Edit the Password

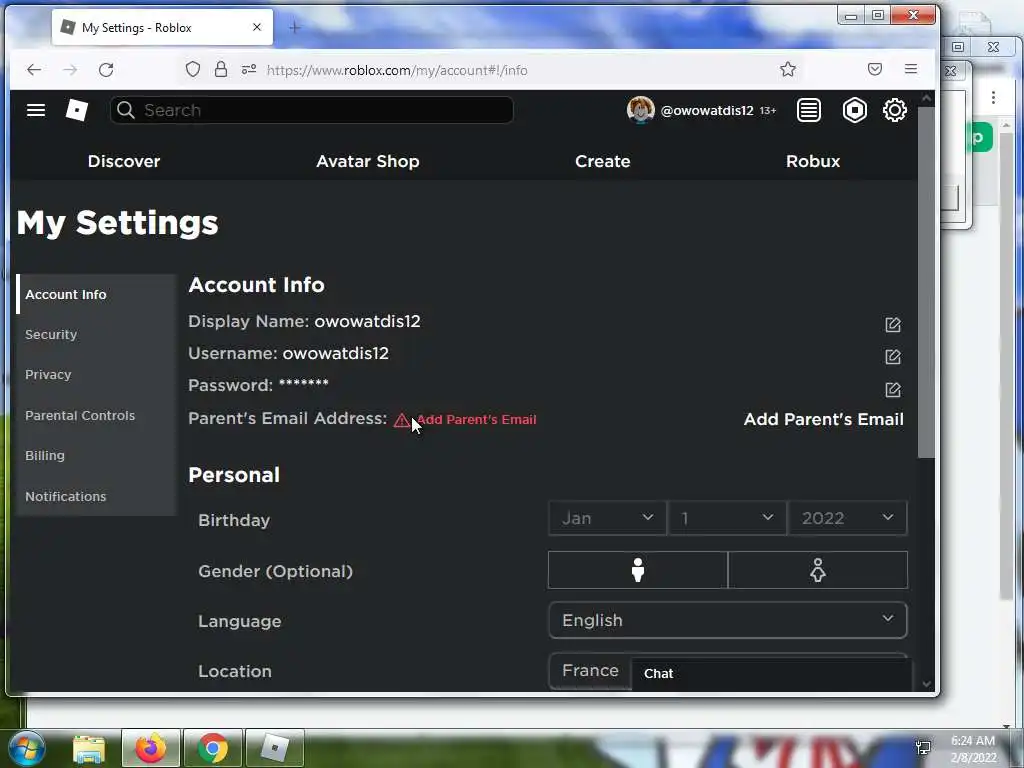pos(893,390)
